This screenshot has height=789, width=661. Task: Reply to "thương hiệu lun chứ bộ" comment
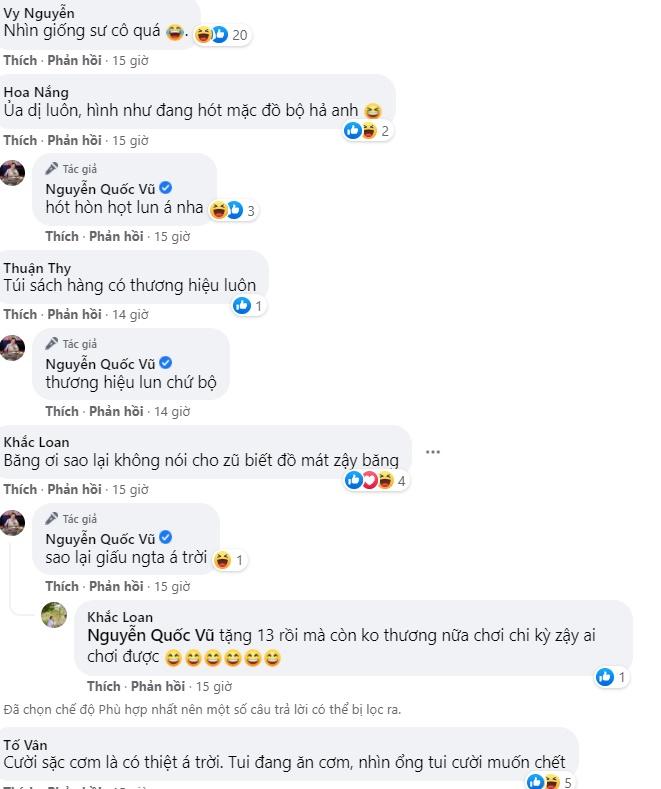click(116, 411)
